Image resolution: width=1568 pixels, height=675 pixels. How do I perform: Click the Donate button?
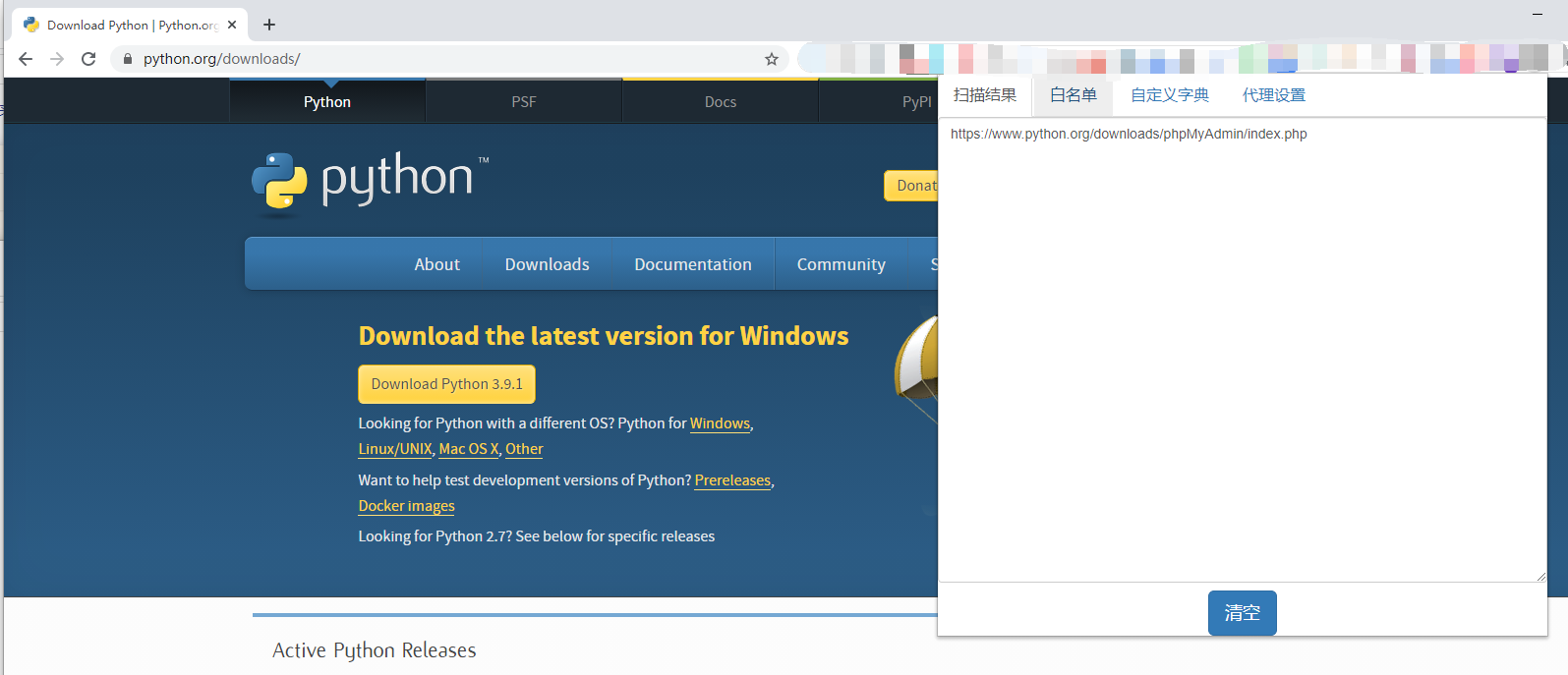(x=911, y=186)
